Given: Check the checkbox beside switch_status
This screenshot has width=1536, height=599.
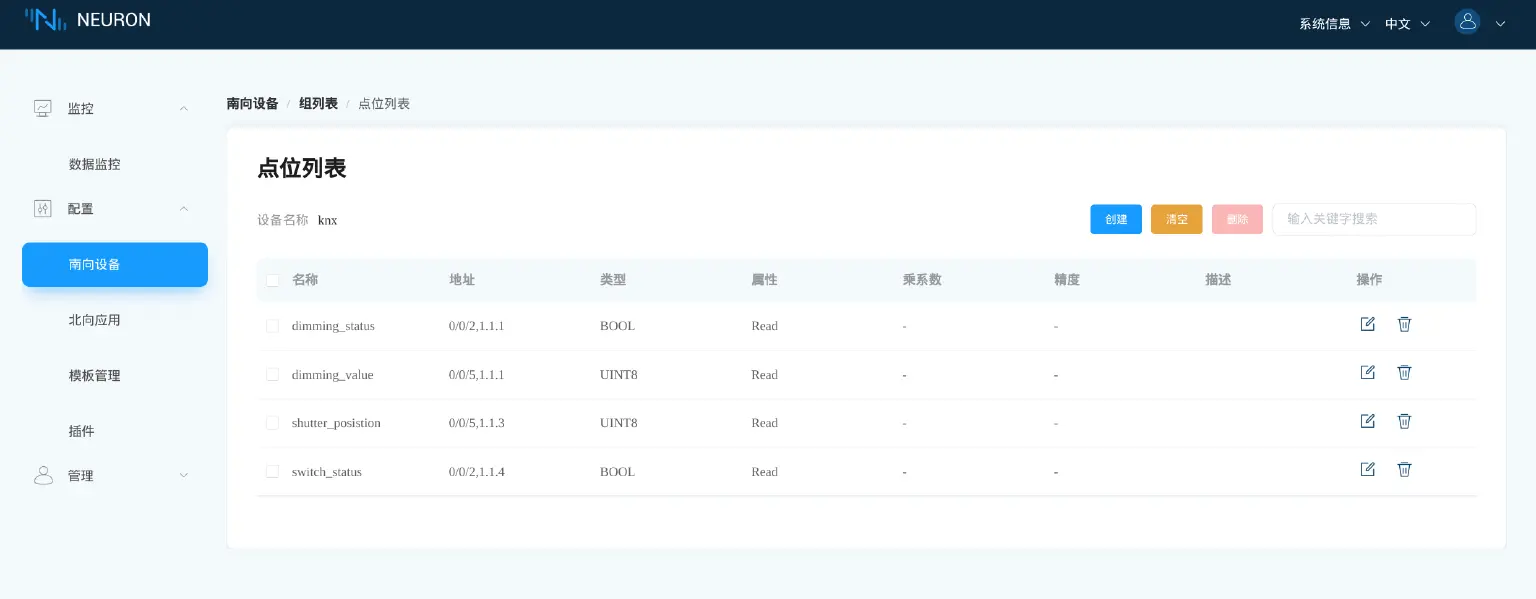Looking at the screenshot, I should pos(273,471).
